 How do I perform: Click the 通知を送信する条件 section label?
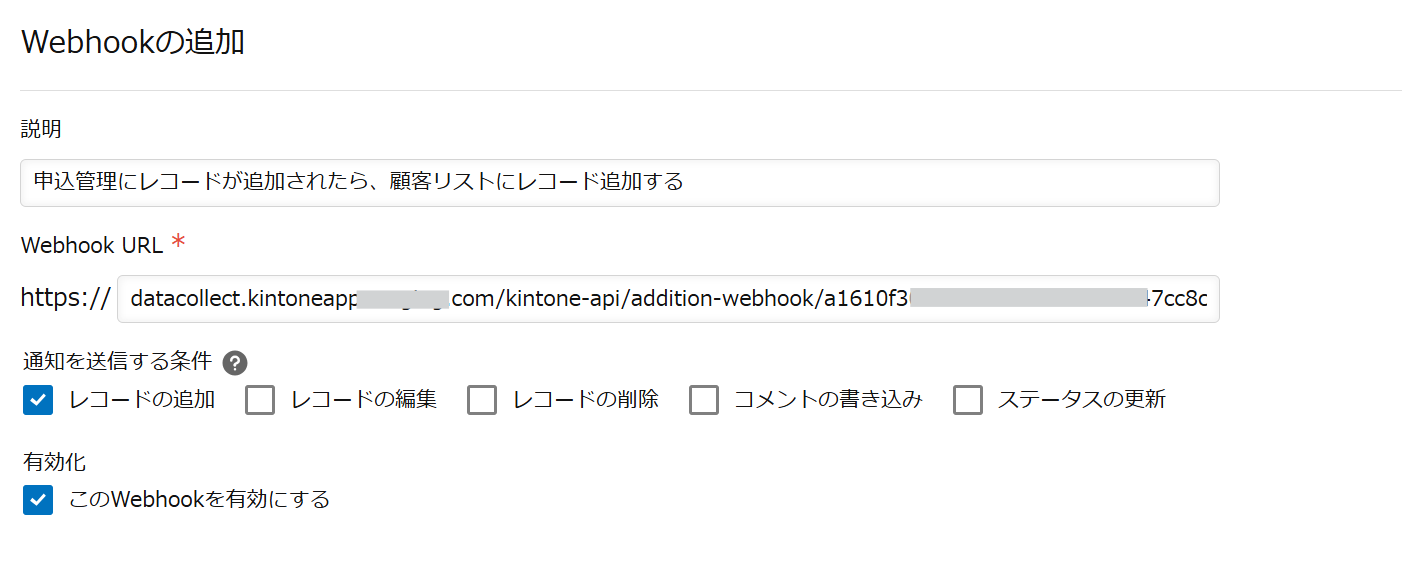pyautogui.click(x=117, y=362)
